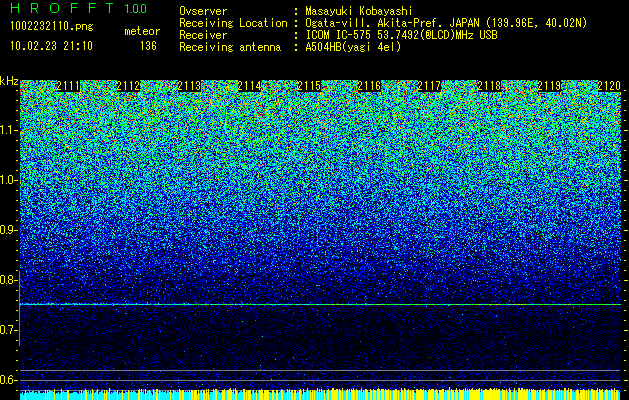Viewport: 629px width, 400px height.
Task: Click the 2117 time marker
Action: 429,86
